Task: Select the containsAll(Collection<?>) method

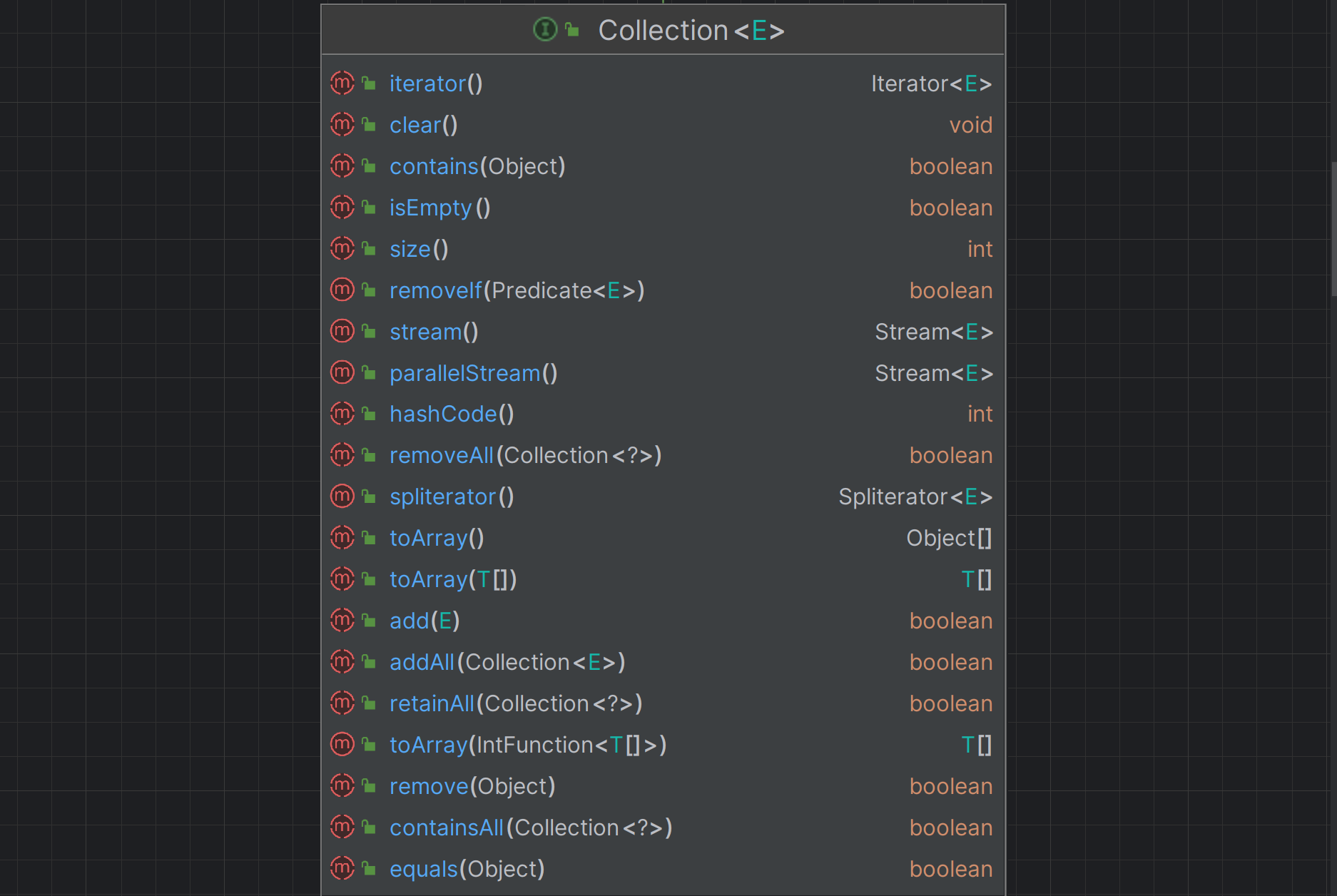Action: click(531, 828)
